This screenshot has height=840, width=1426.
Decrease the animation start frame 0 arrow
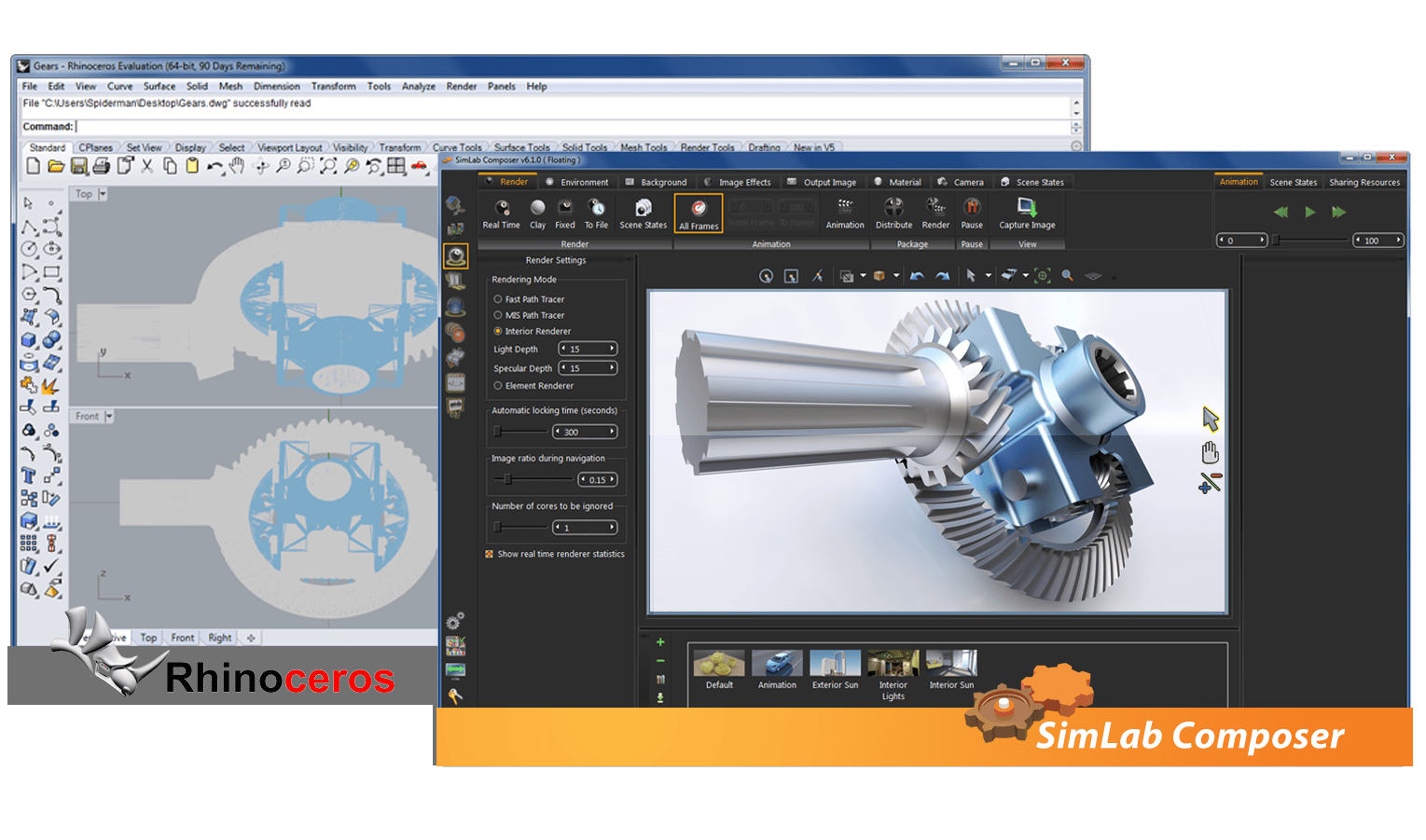[1222, 241]
